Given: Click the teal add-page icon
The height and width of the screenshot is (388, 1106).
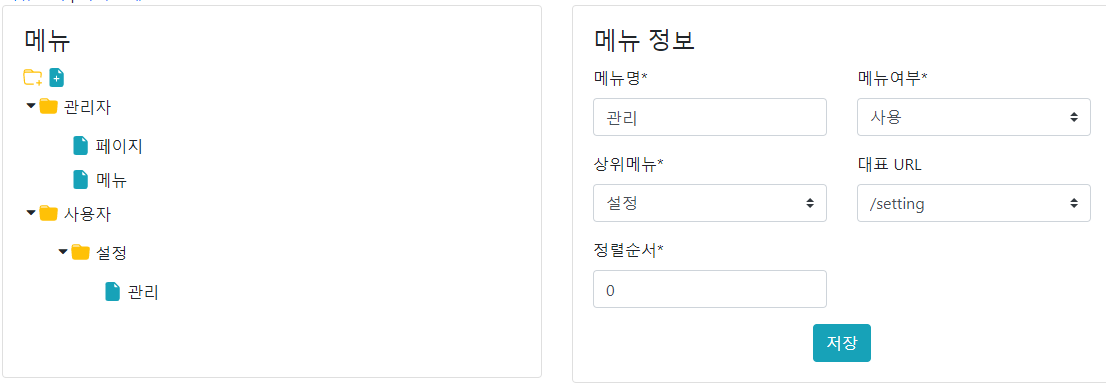Looking at the screenshot, I should click(56, 78).
